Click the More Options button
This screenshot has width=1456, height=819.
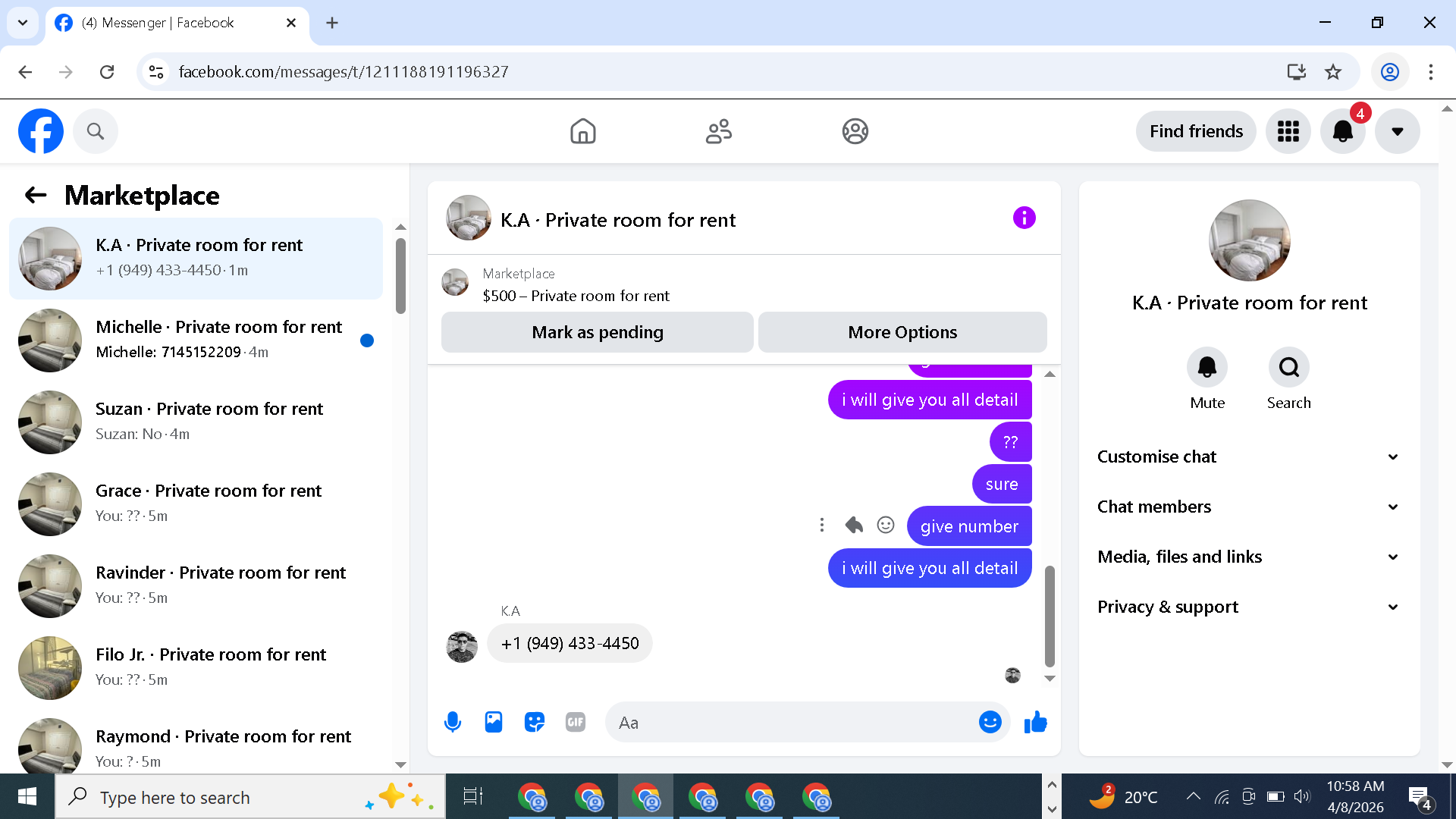click(902, 332)
